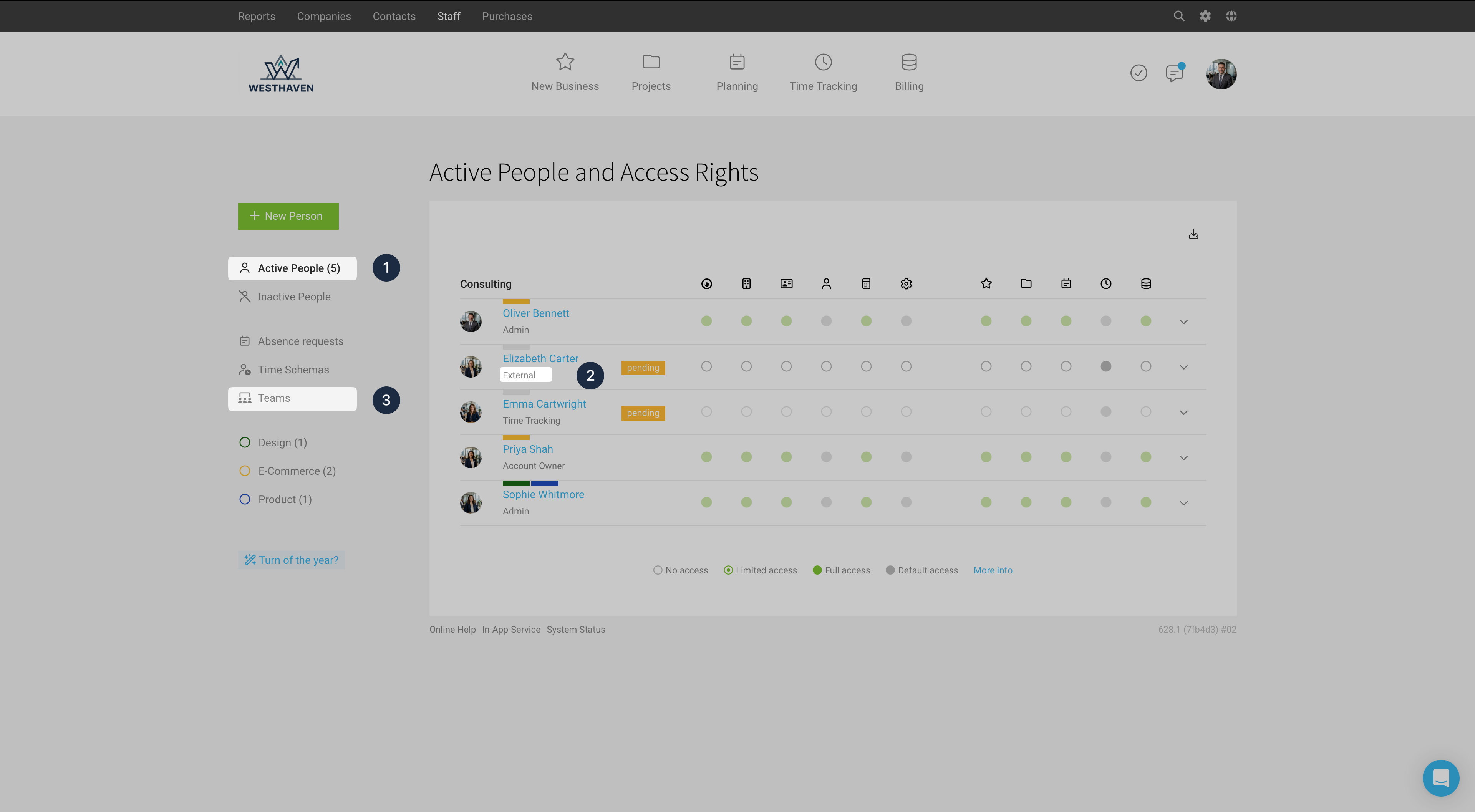Expand Priya Shah's row chevron
The image size is (1475, 812).
pos(1183,457)
